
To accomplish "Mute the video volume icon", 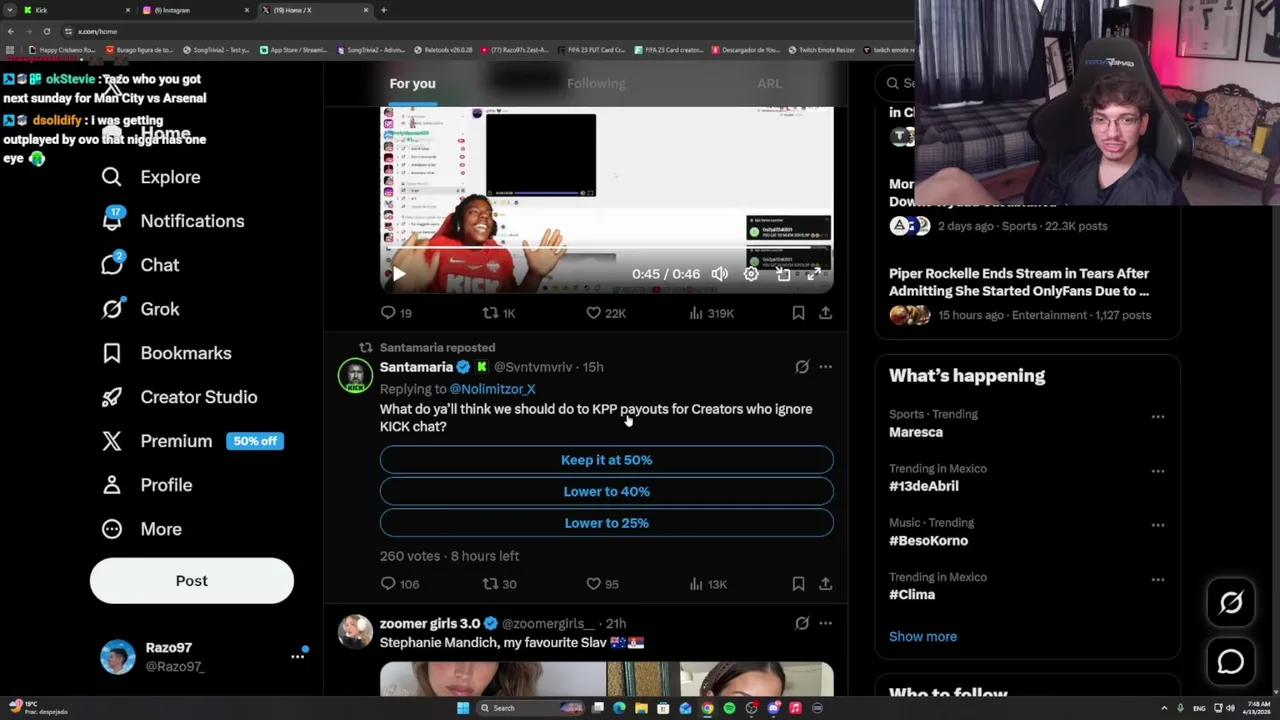I will tap(719, 274).
